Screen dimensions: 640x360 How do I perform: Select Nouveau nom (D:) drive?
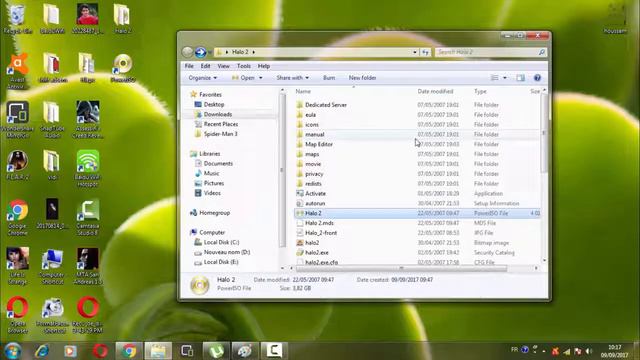pos(227,252)
